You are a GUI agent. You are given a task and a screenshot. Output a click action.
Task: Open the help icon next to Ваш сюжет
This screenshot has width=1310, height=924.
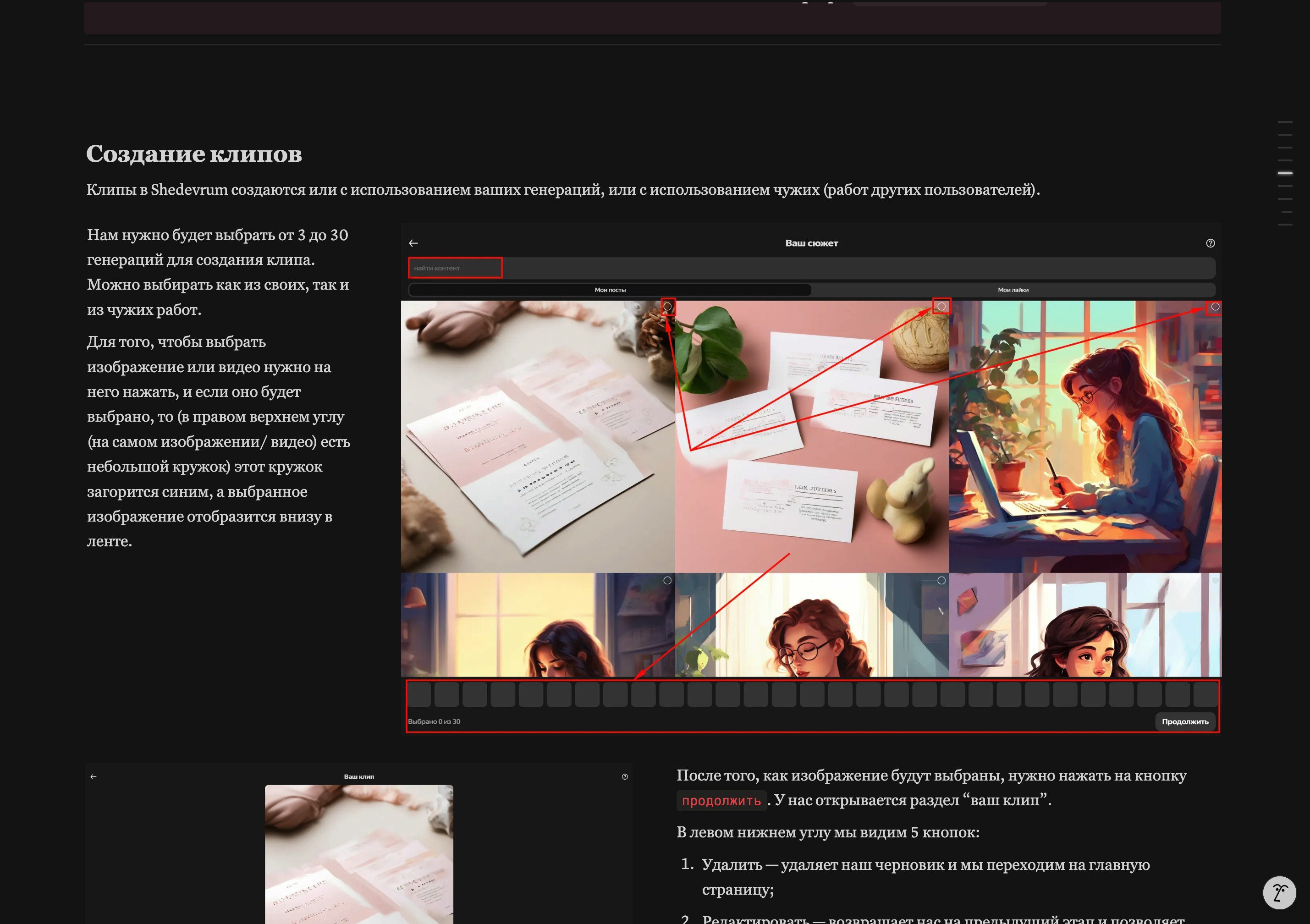click(1210, 243)
